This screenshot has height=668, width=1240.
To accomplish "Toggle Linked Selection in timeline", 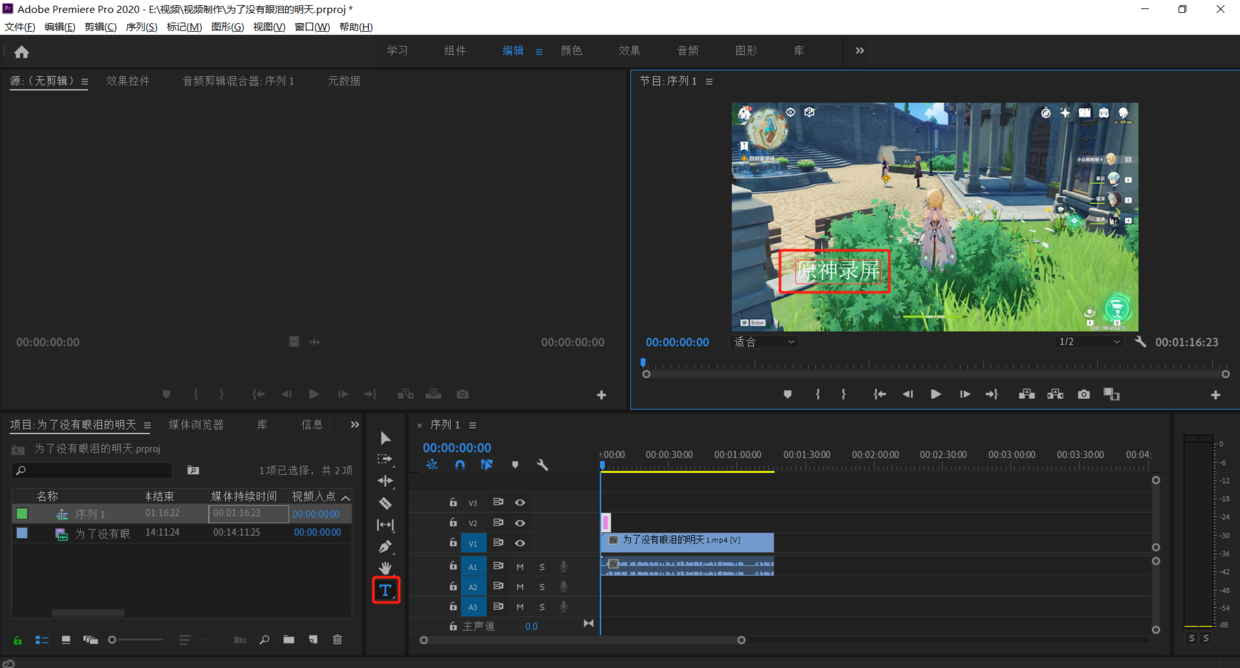I will pos(487,465).
